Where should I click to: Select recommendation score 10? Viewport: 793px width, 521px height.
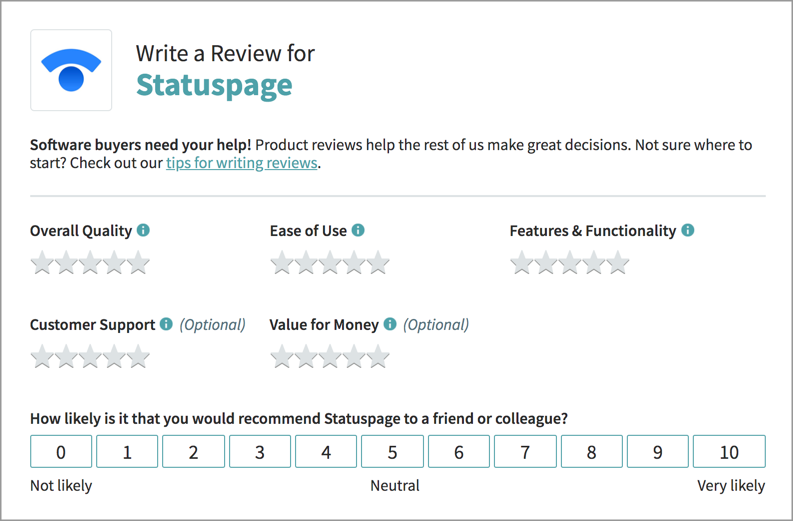coord(729,451)
